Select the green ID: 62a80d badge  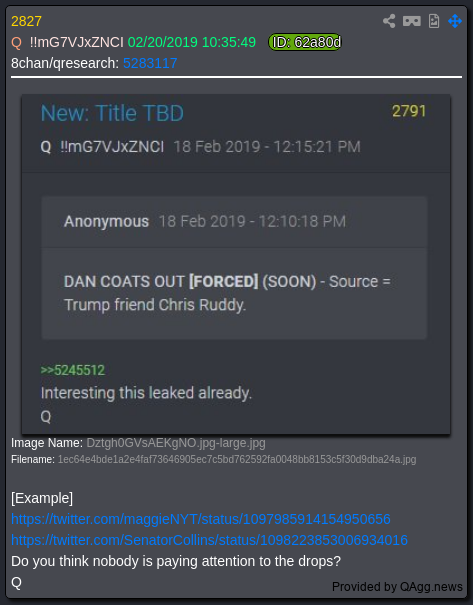pos(305,42)
